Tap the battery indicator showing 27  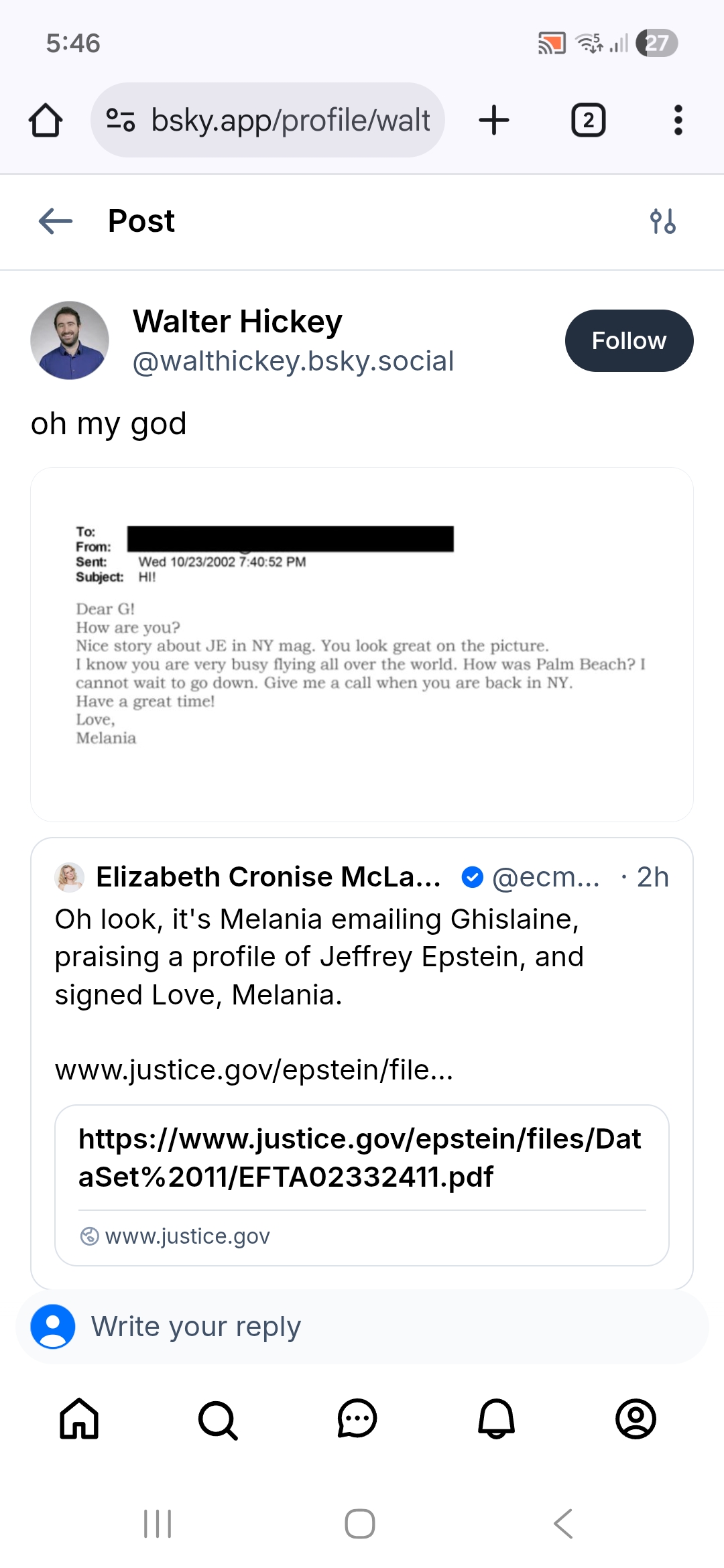coord(658,44)
